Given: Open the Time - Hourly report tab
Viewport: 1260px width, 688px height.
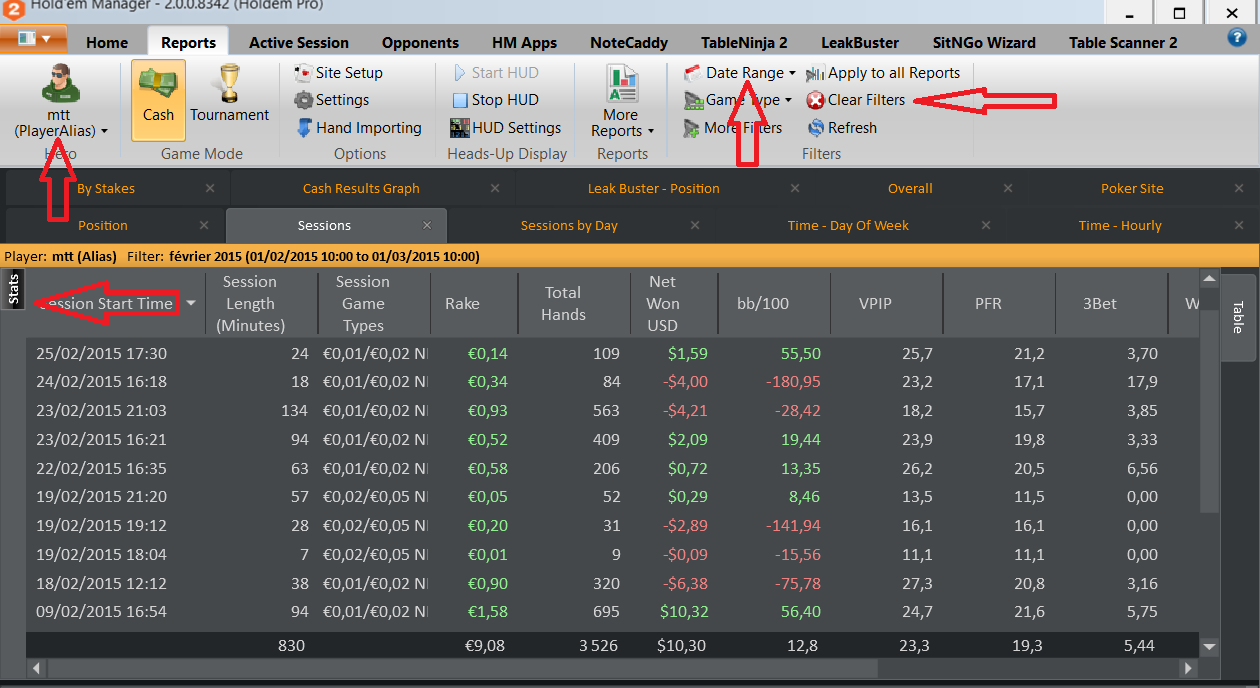Looking at the screenshot, I should pyautogui.click(x=1120, y=225).
